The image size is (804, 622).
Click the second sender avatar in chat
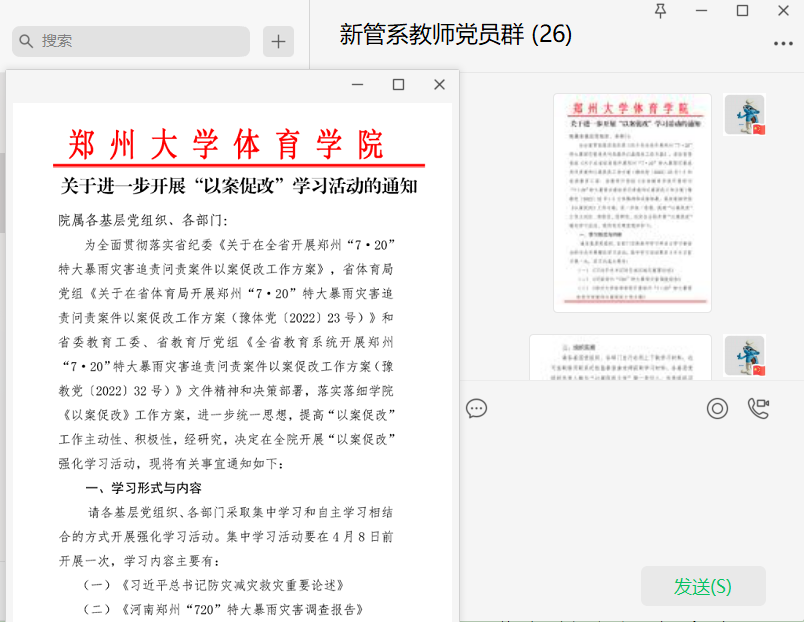pyautogui.click(x=744, y=356)
